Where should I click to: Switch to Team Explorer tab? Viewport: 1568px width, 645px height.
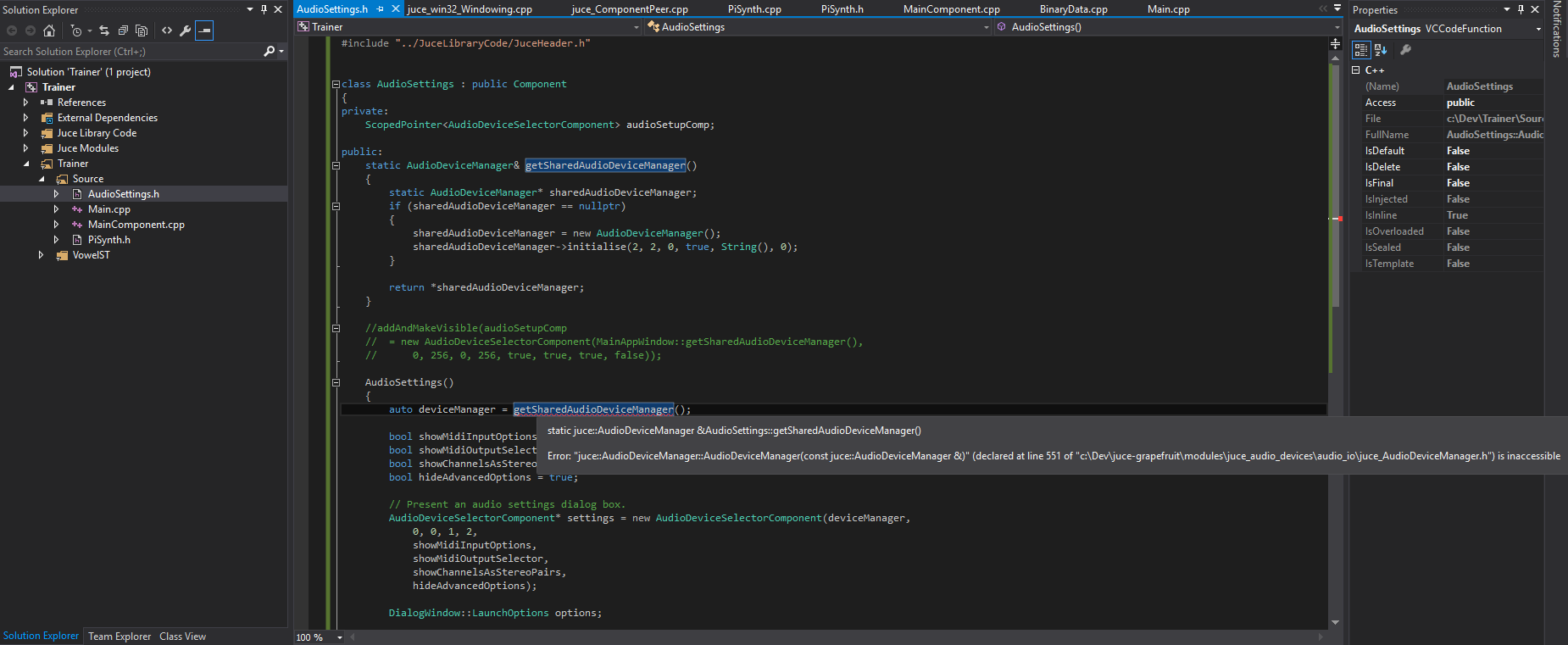tap(120, 637)
